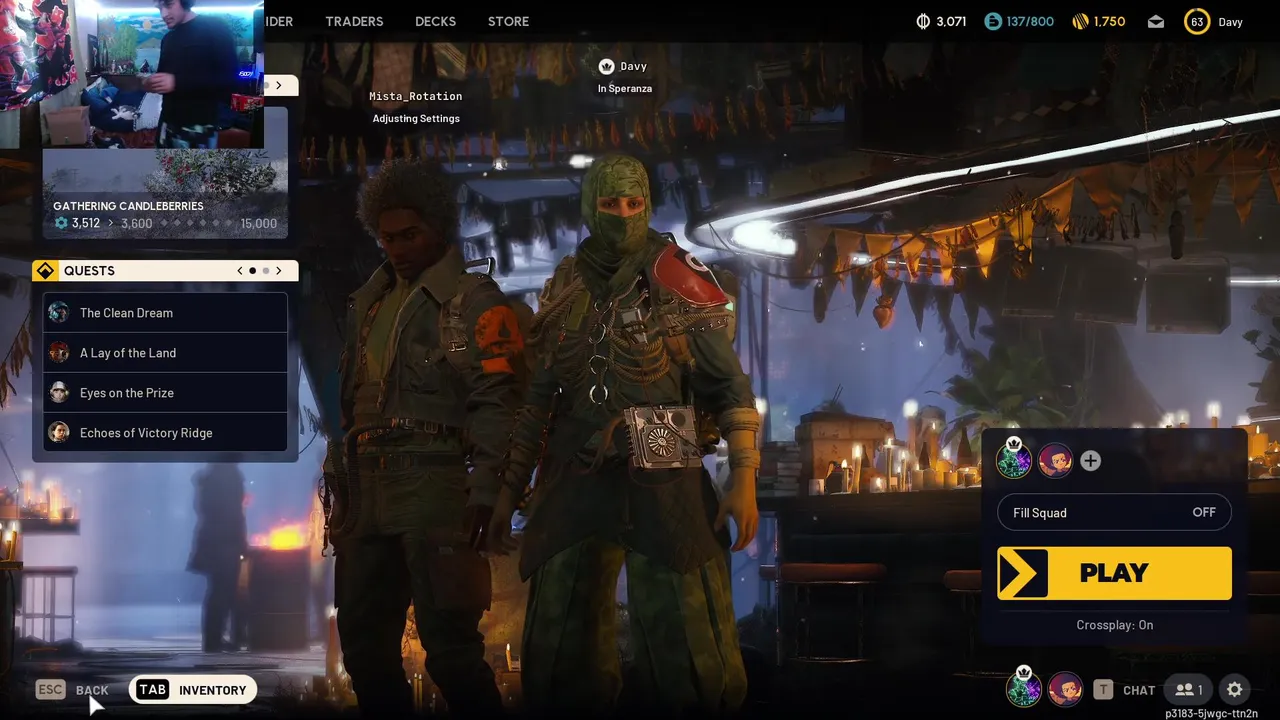Go to previous quests page arrow
Image resolution: width=1280 pixels, height=720 pixels.
[240, 271]
